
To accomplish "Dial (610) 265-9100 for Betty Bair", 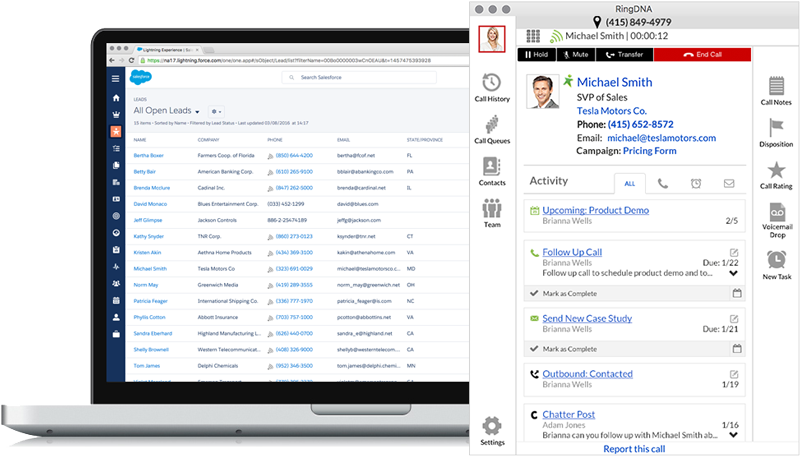I will pyautogui.click(x=294, y=172).
